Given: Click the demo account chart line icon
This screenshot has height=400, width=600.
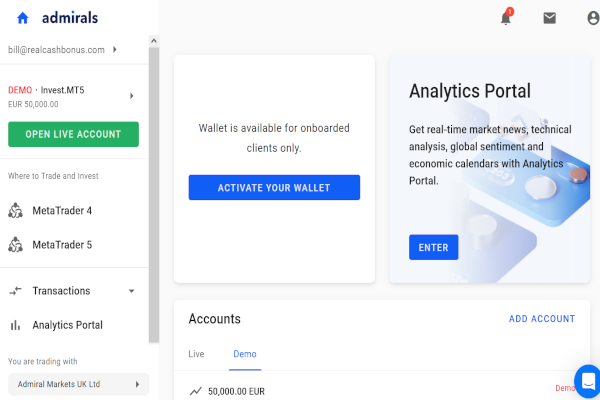Looking at the screenshot, I should (196, 391).
